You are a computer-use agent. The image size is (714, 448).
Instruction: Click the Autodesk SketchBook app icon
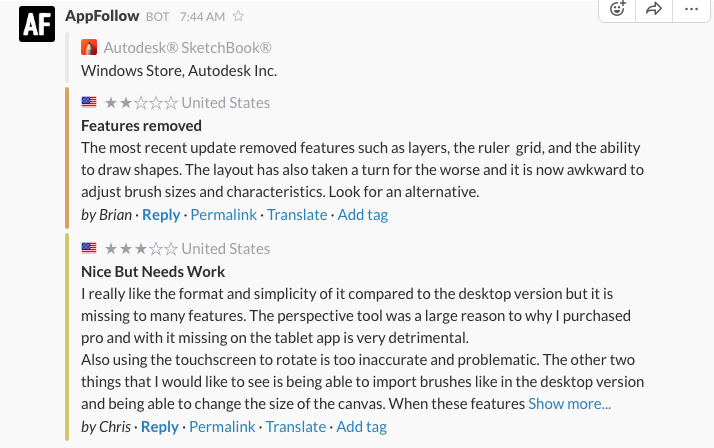[89, 48]
